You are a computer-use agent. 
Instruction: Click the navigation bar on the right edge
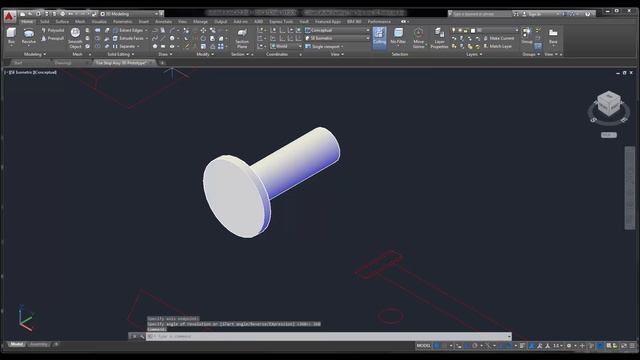click(x=630, y=188)
